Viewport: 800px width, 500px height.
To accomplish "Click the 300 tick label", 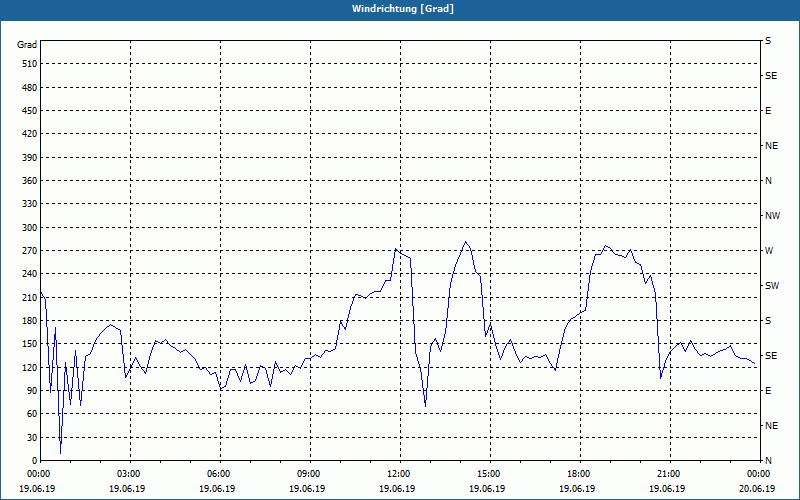I will (29, 228).
